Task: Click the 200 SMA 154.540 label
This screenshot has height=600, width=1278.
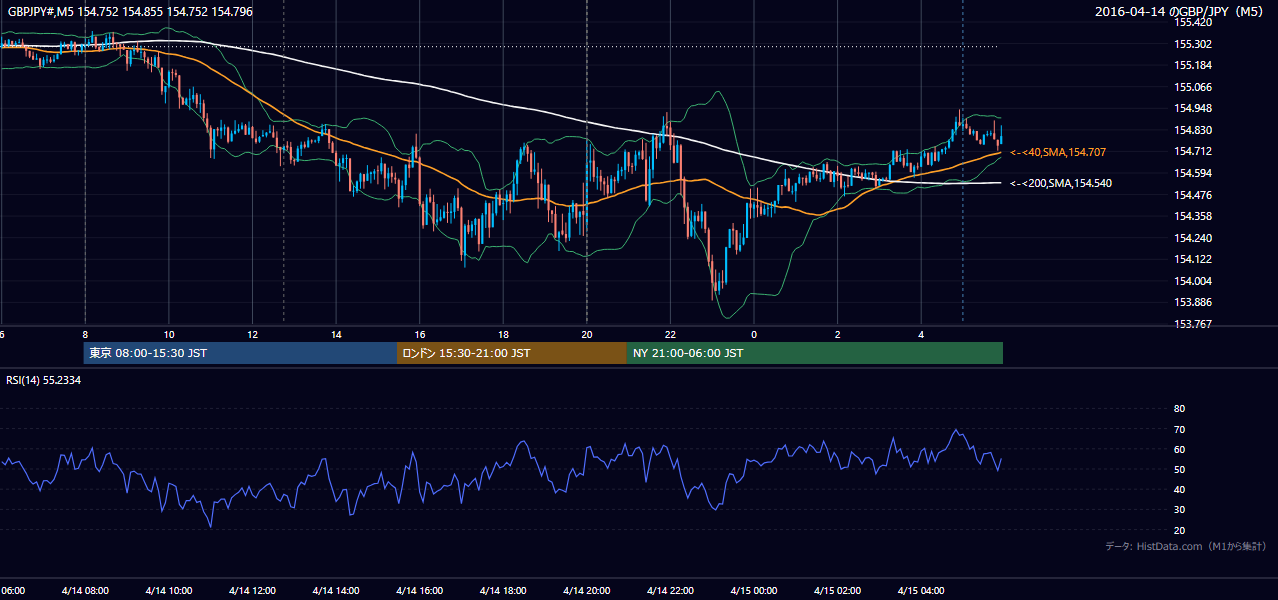Action: [x=1060, y=183]
